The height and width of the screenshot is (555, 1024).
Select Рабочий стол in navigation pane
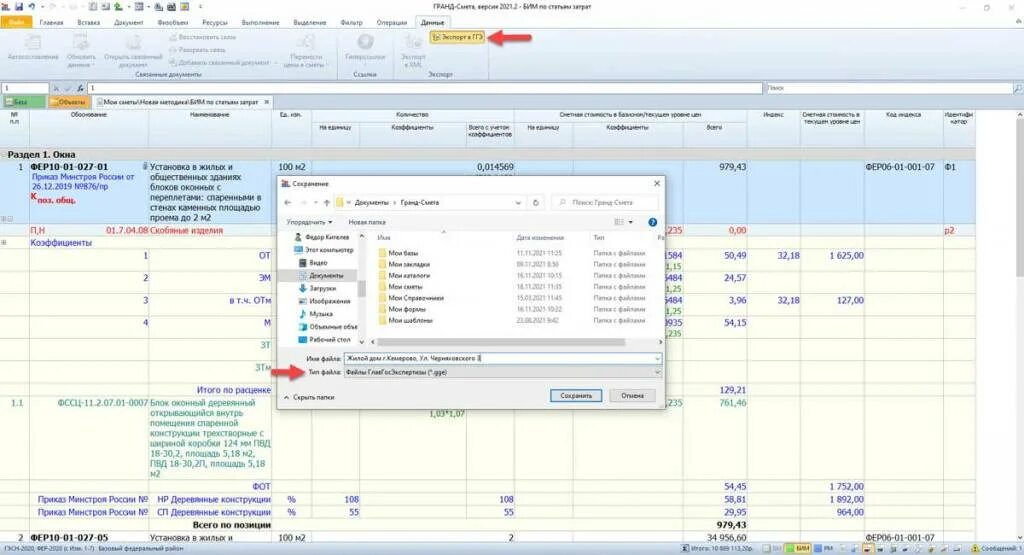(x=324, y=340)
